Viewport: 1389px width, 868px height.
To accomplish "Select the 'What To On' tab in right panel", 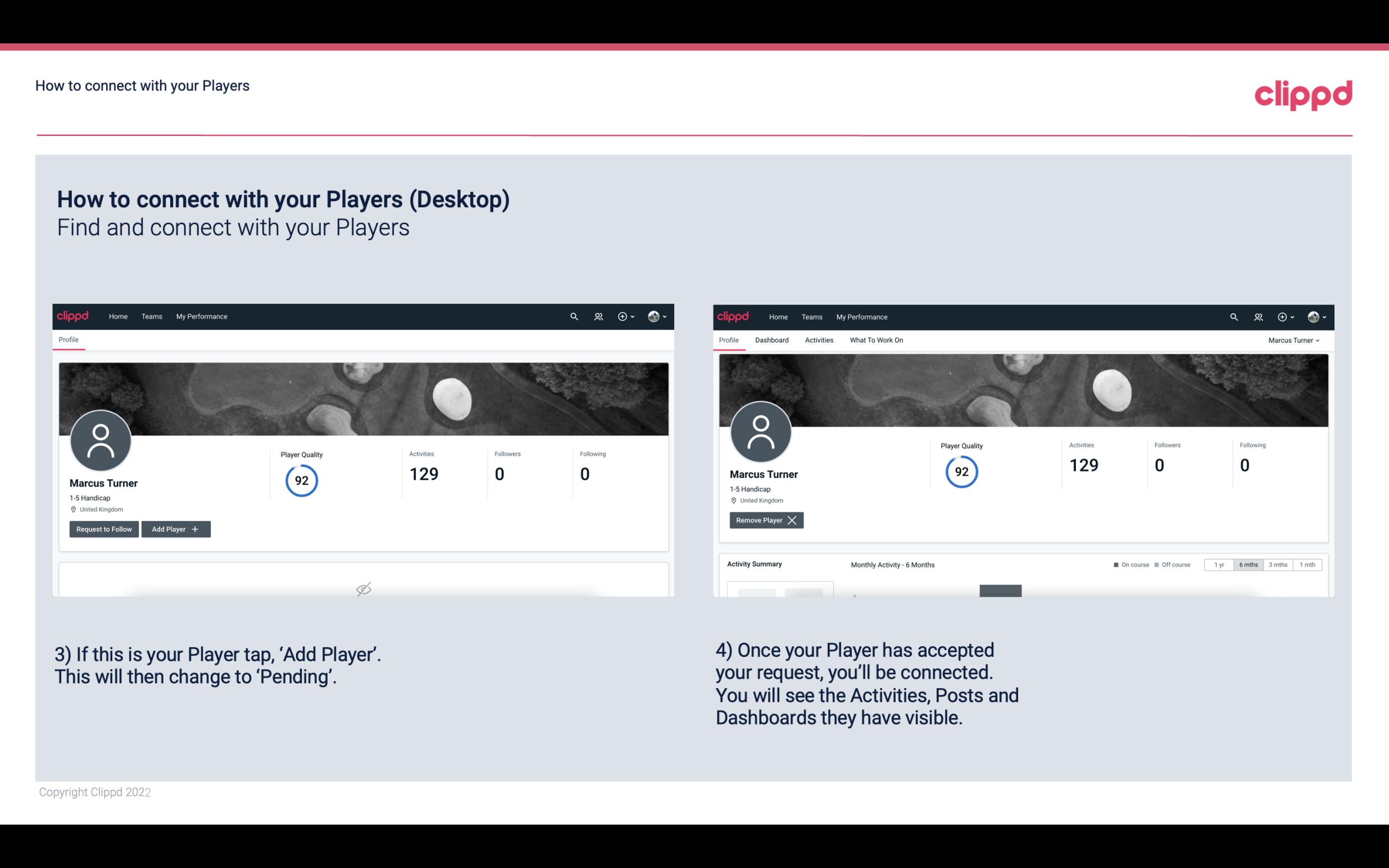I will click(x=876, y=340).
